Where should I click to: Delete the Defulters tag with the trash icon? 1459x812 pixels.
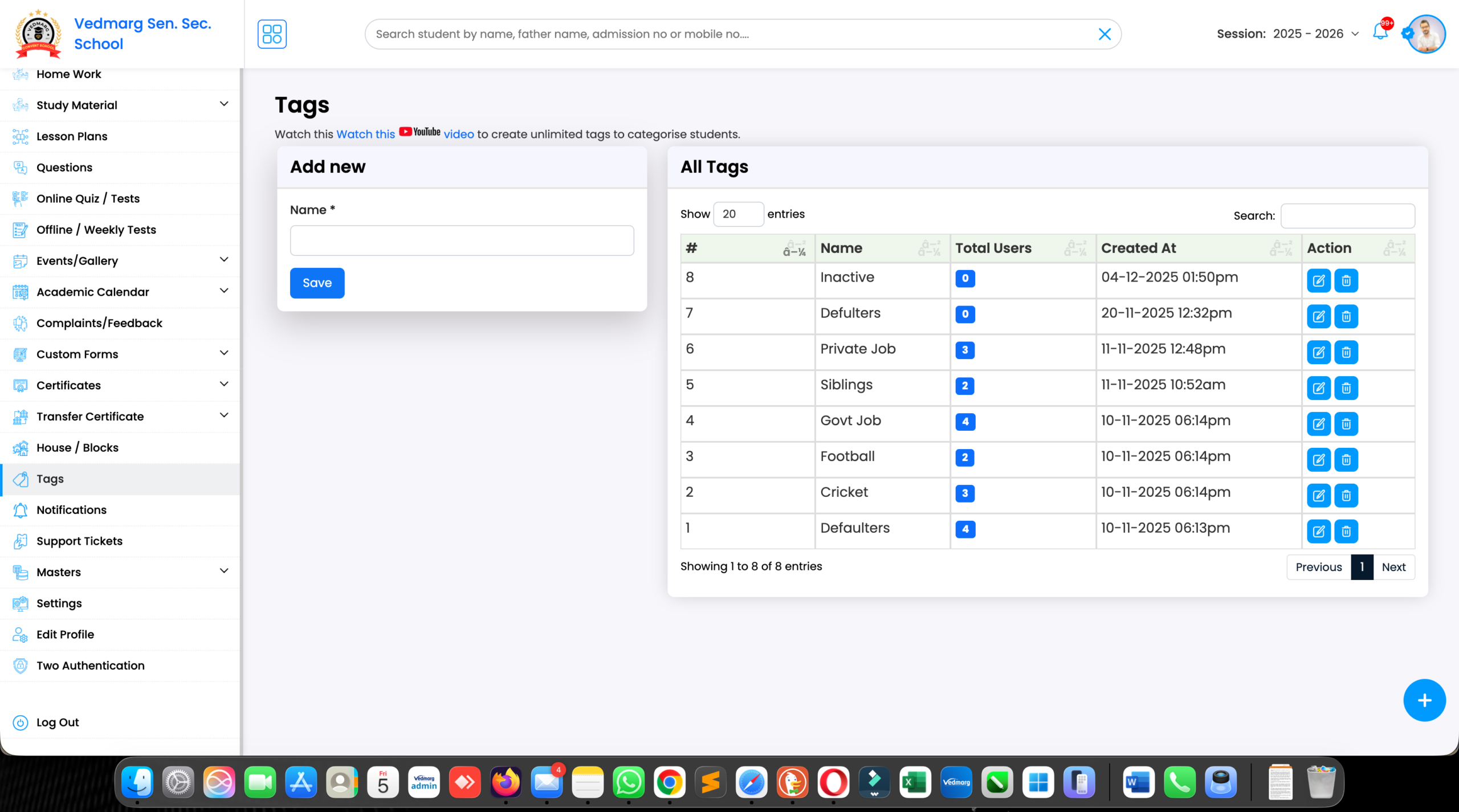[1346, 316]
